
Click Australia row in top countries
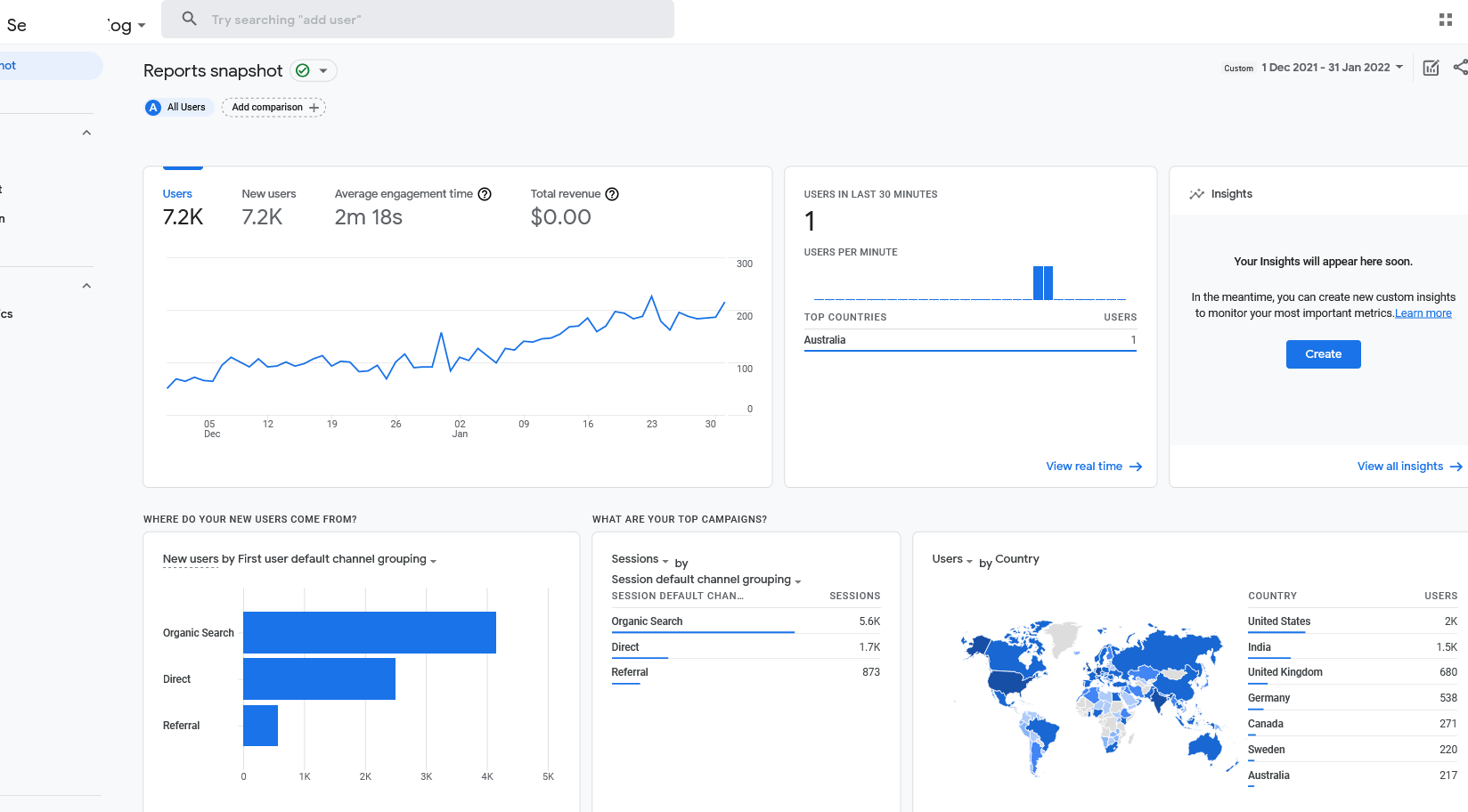pyautogui.click(x=970, y=340)
